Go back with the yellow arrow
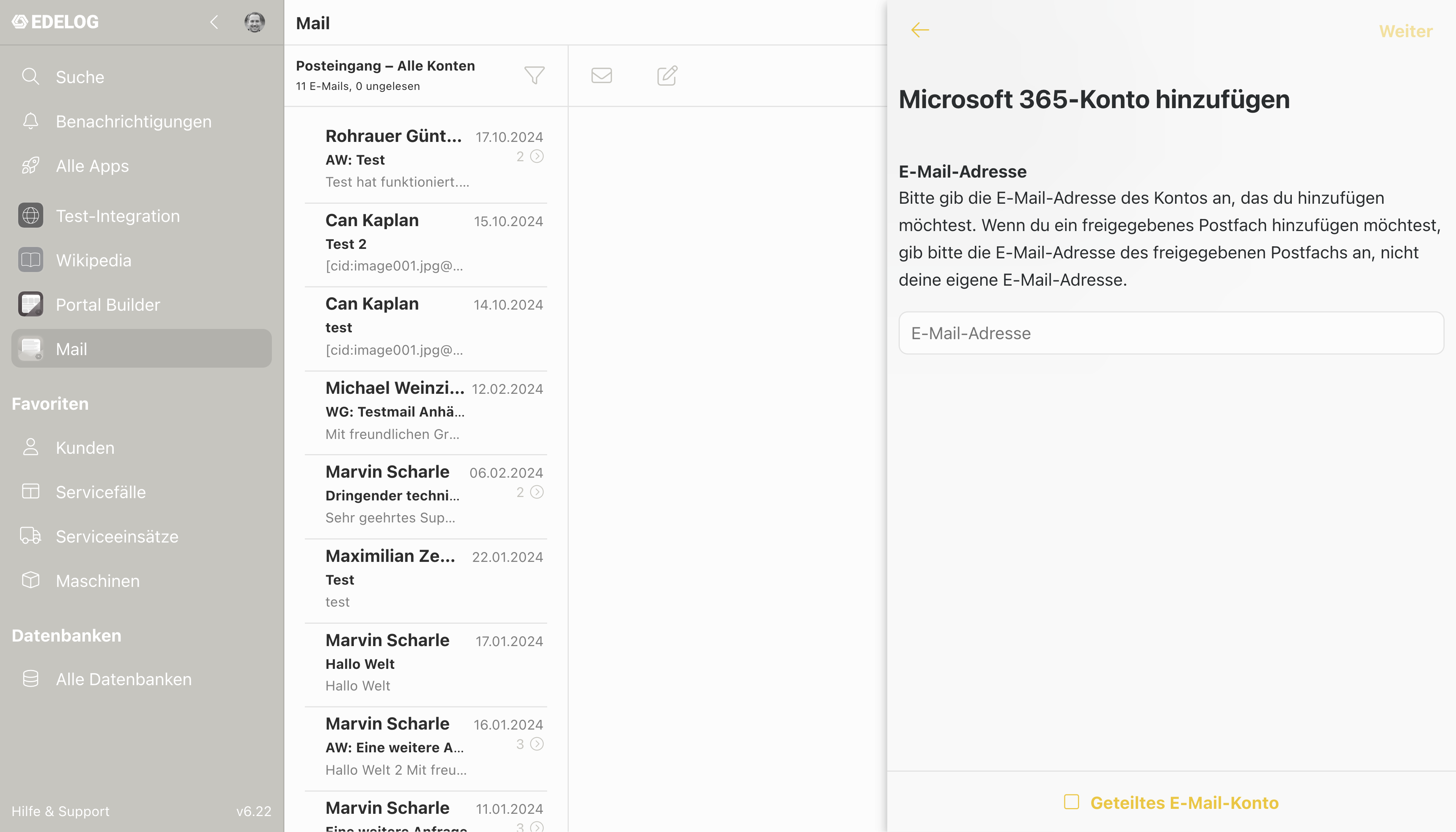Viewport: 1456px width, 832px height. point(920,30)
